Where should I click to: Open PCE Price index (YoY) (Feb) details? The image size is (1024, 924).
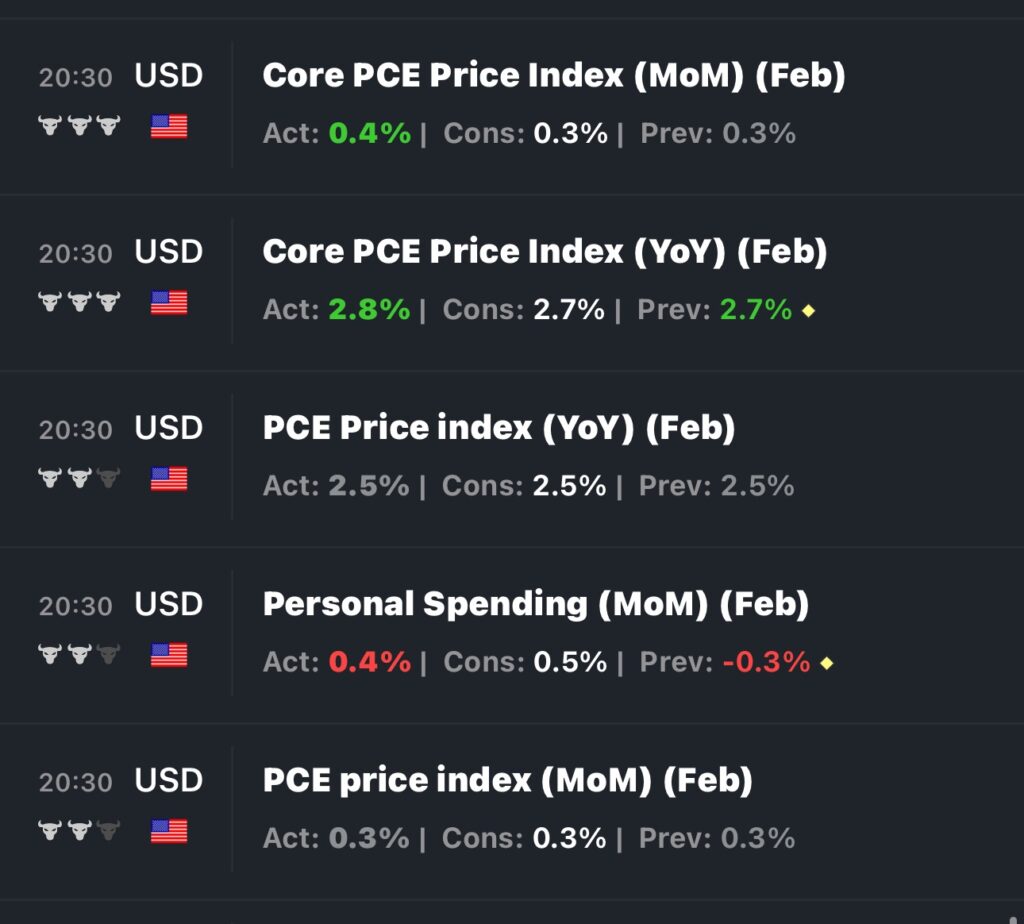(x=498, y=428)
